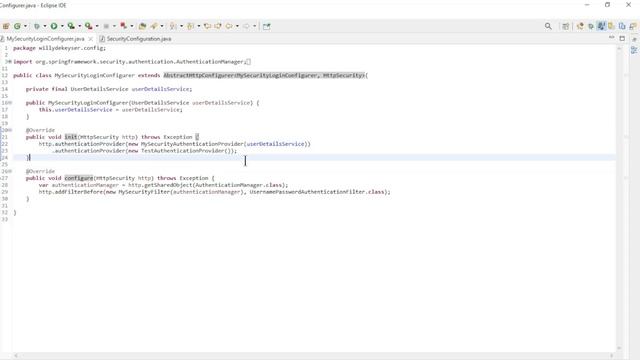Click the highlighted AbstractHttpConfigurer type text
The width and height of the screenshot is (640, 360).
click(264, 76)
